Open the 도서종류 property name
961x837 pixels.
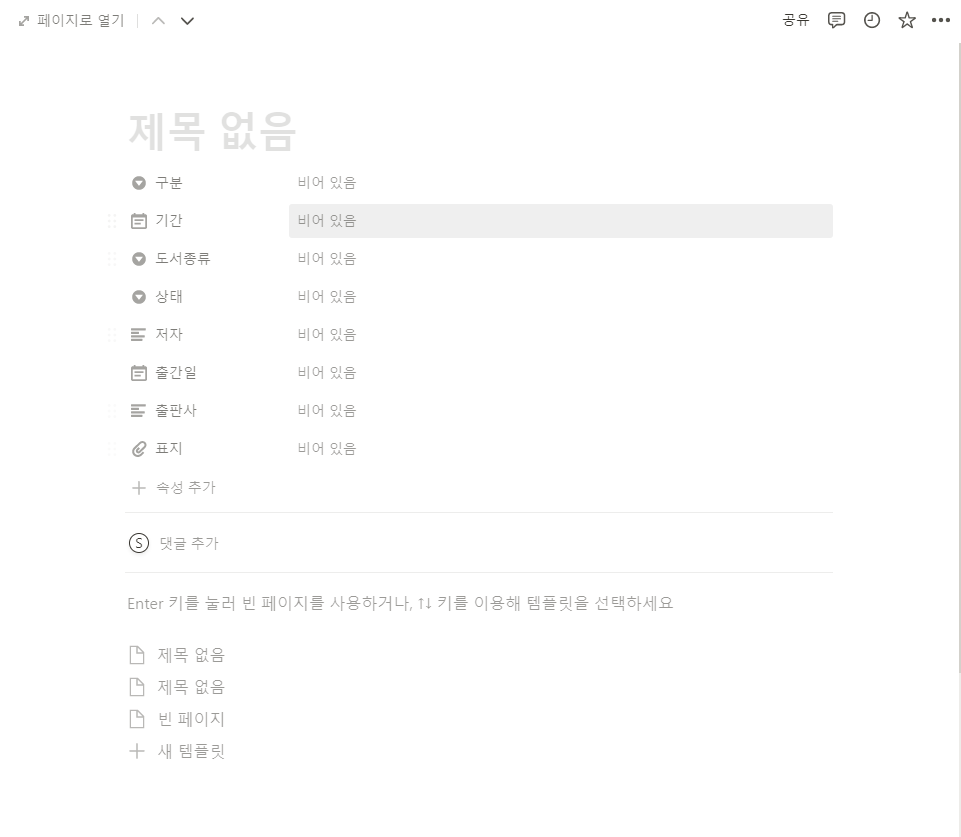coord(183,259)
